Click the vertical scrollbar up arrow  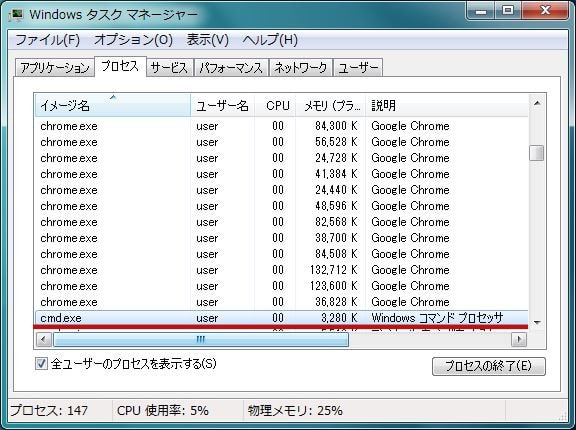pyautogui.click(x=537, y=104)
